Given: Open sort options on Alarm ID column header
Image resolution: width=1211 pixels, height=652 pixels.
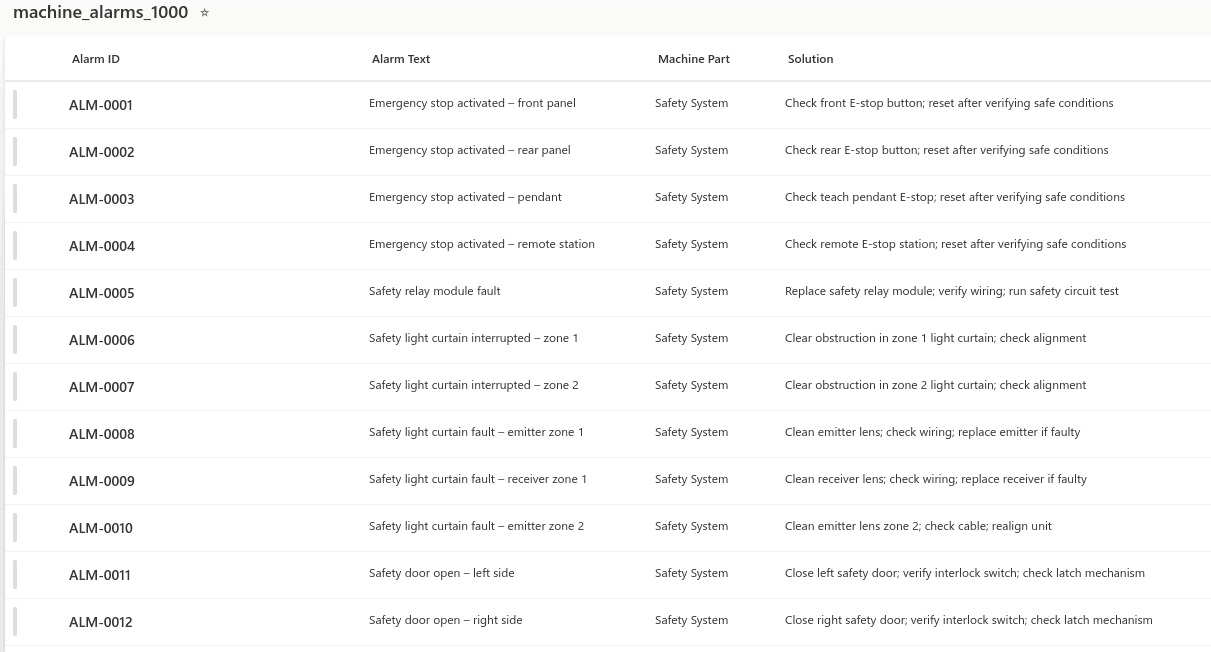Looking at the screenshot, I should (96, 59).
